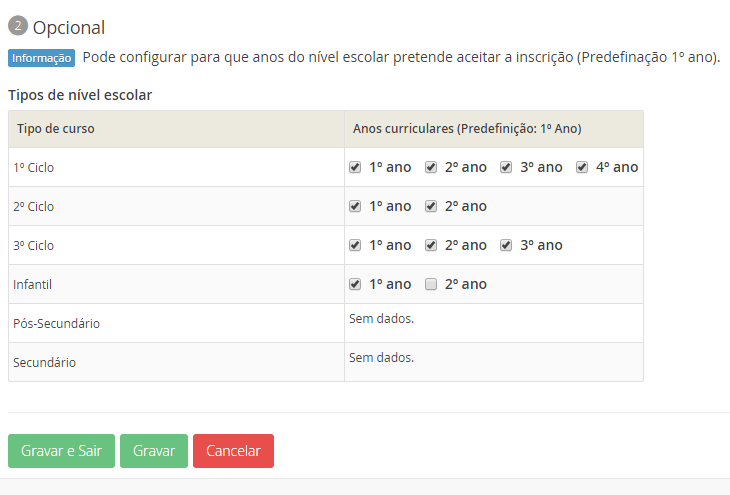Screen dimensions: 730x495
Task: Toggle 2º ano checkbox in 3º Ciclo
Action: coord(431,245)
